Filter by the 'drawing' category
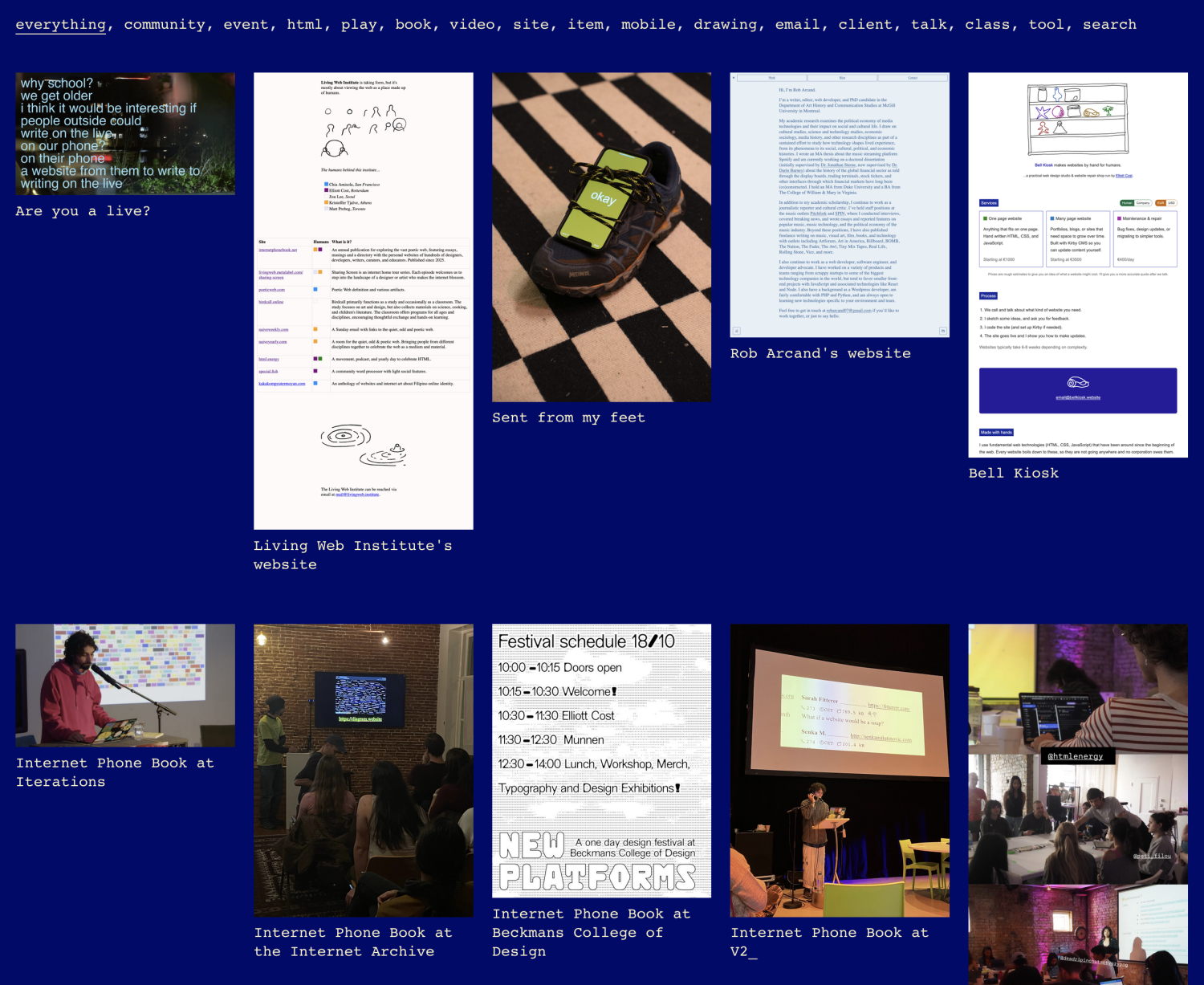The height and width of the screenshot is (985, 1204). point(725,25)
